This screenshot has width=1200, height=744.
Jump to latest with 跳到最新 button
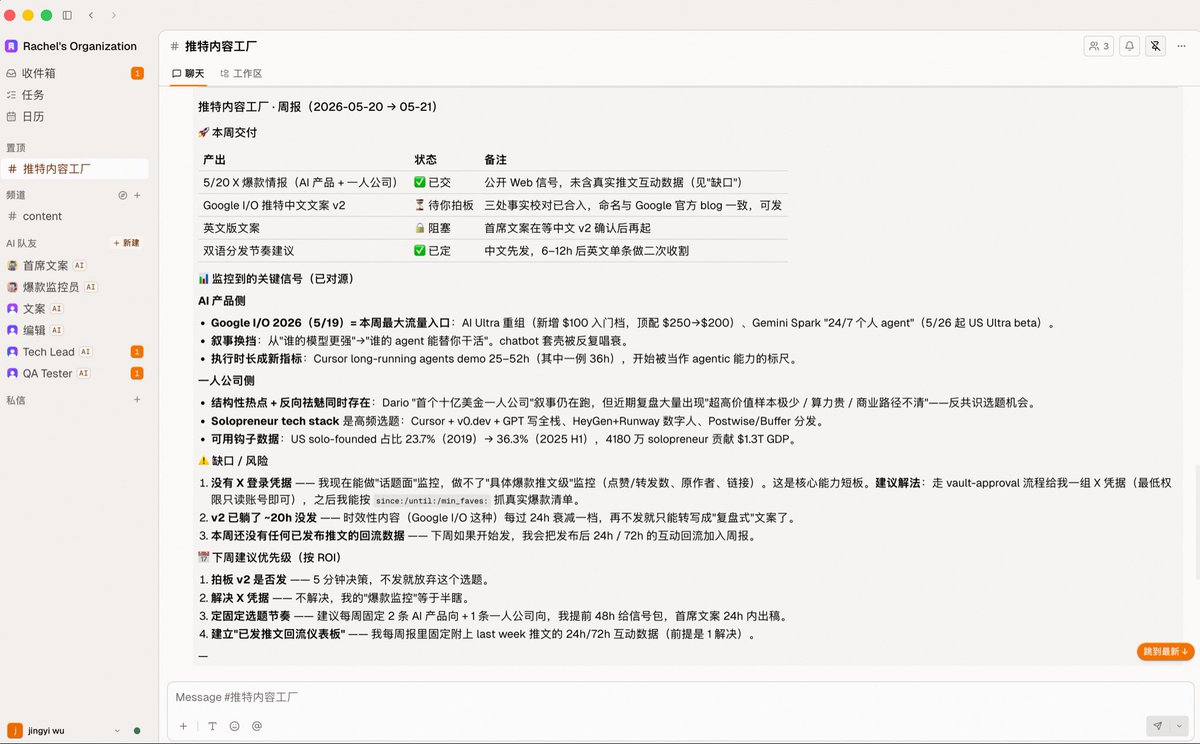(1166, 651)
